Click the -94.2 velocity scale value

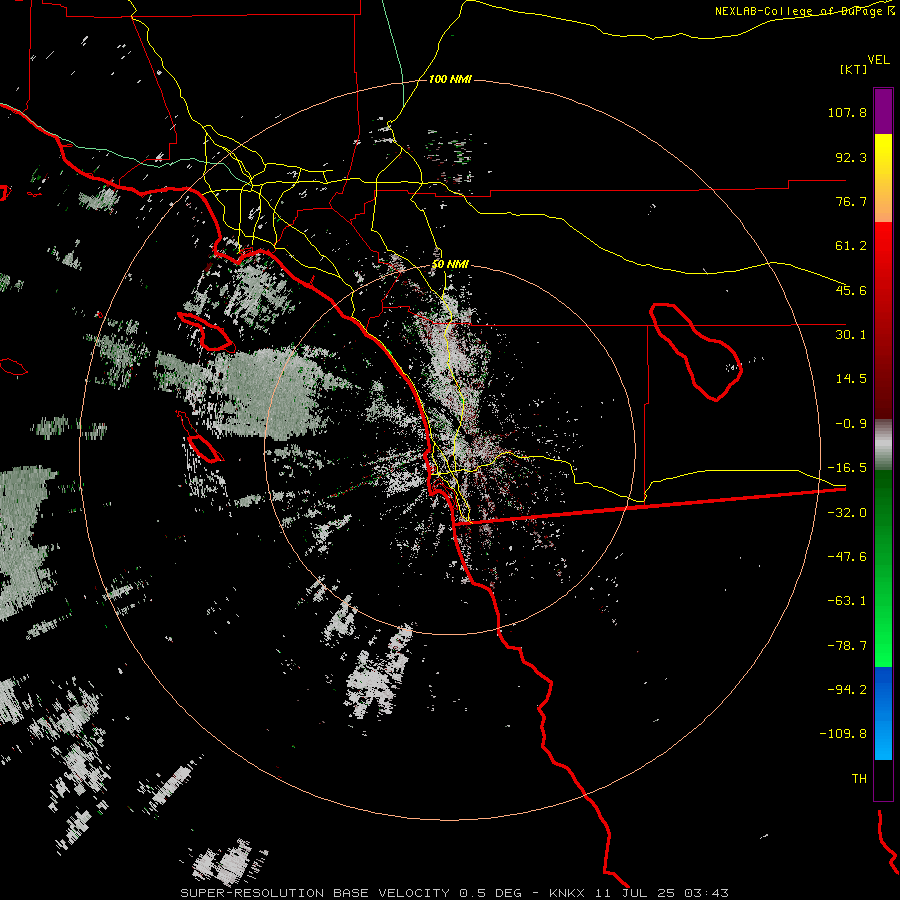pos(847,690)
